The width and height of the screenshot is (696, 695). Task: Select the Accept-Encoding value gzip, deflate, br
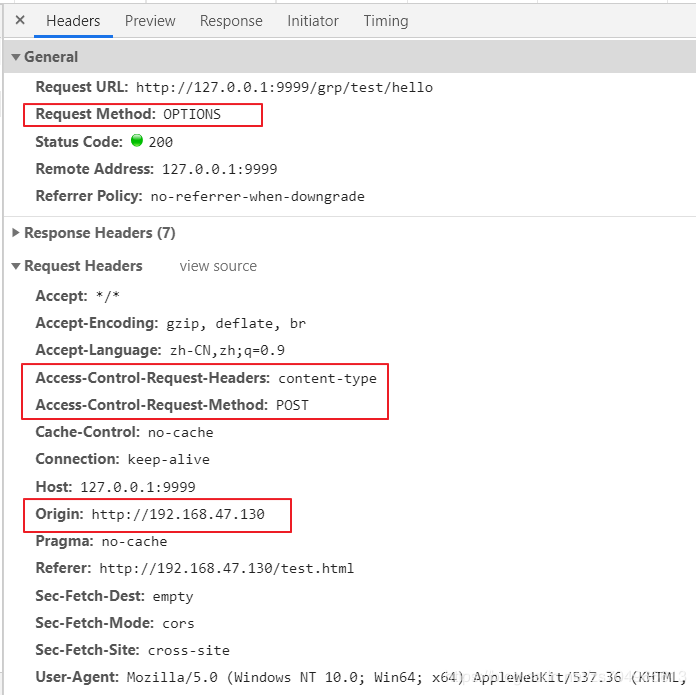pyautogui.click(x=236, y=323)
